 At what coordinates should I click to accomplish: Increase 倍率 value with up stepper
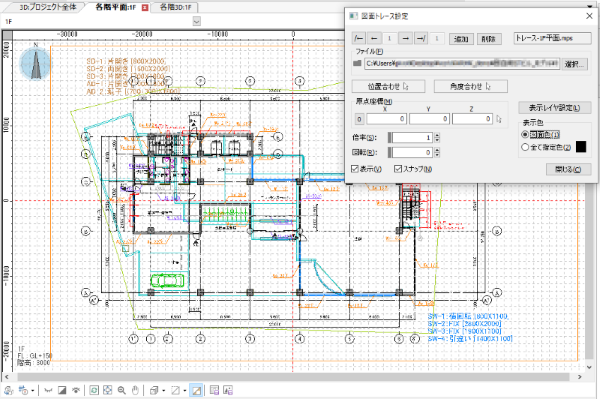pyautogui.click(x=437, y=135)
